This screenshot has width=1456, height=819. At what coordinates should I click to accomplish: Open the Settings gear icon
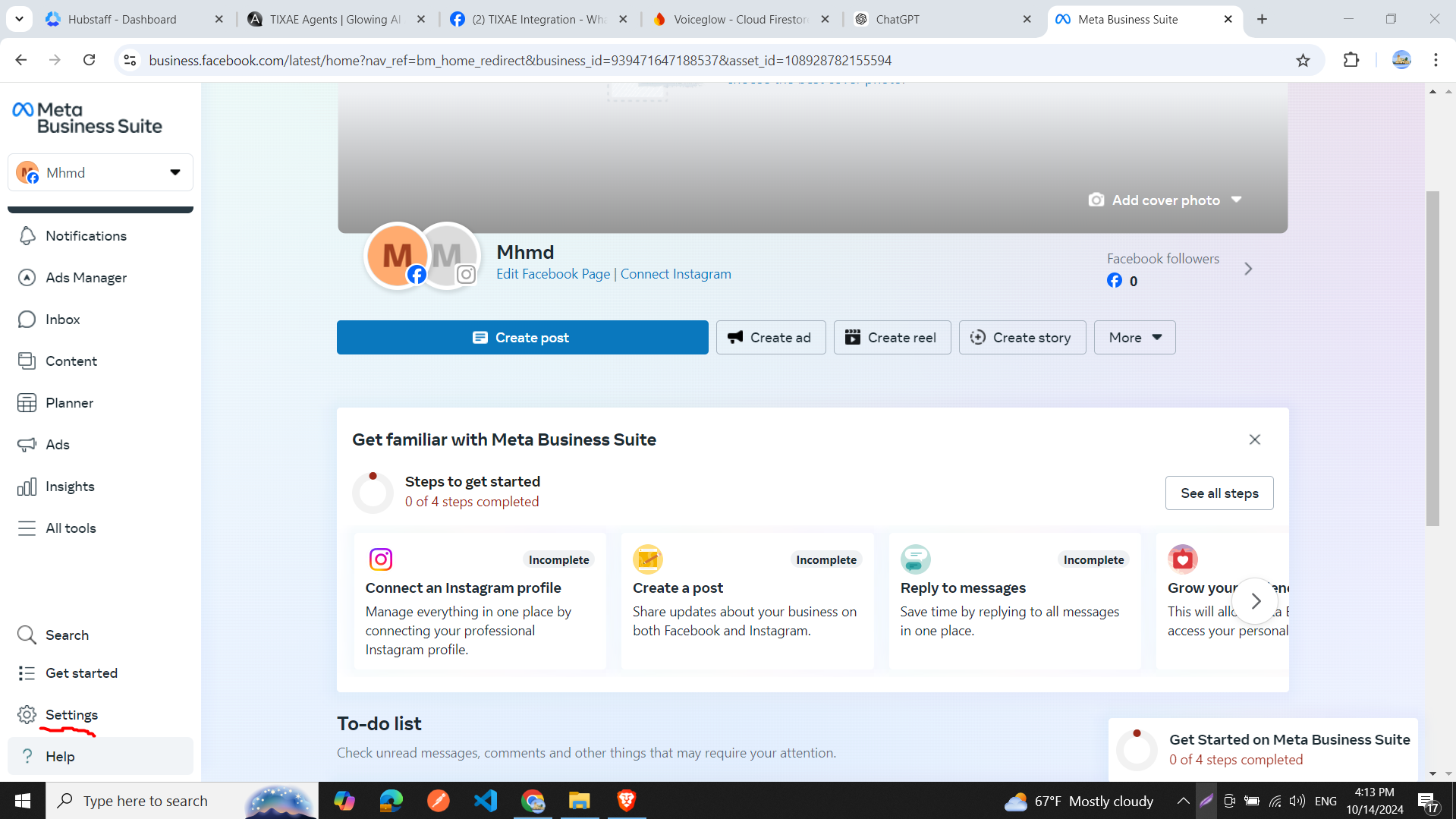point(27,715)
